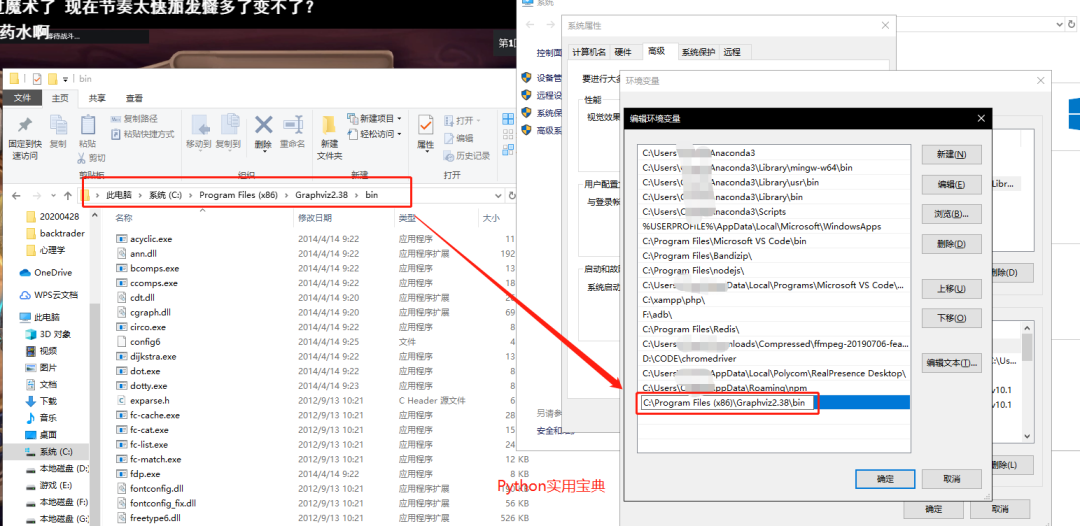Click Pin to Quick access icon
The image size is (1080, 526).
pos(25,126)
